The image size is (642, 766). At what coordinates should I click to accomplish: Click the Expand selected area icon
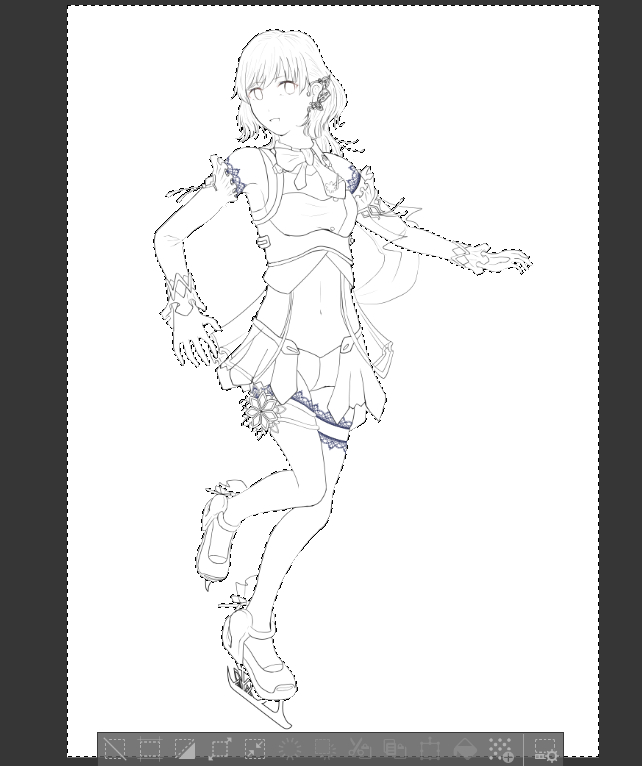(x=220, y=748)
